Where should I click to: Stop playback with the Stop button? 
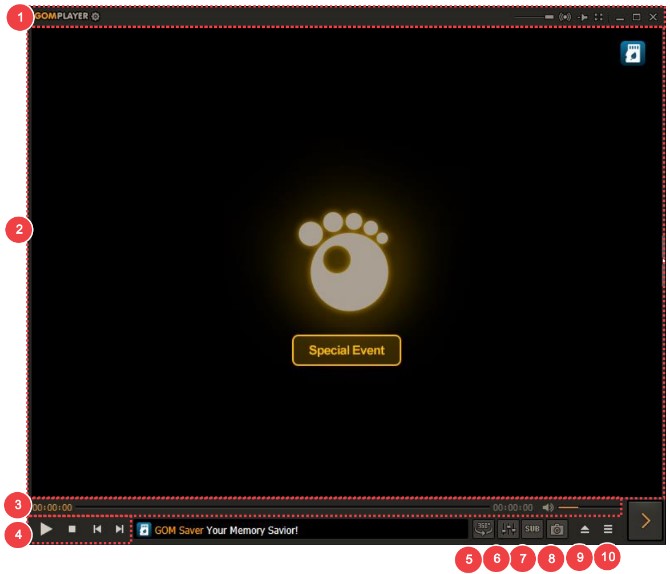tap(72, 529)
